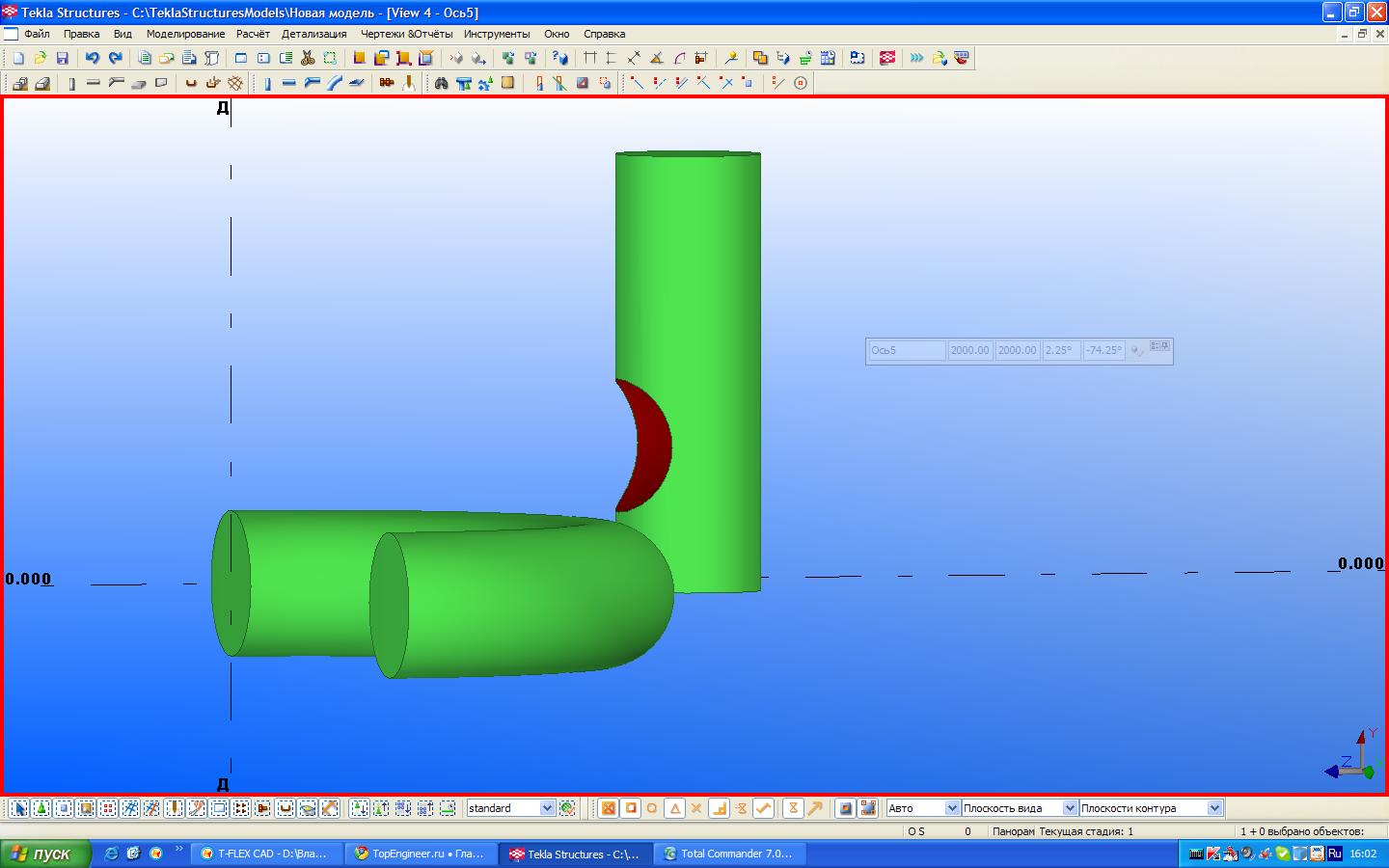The width and height of the screenshot is (1389, 868).
Task: Select the curved beam tool
Action: pos(335,83)
